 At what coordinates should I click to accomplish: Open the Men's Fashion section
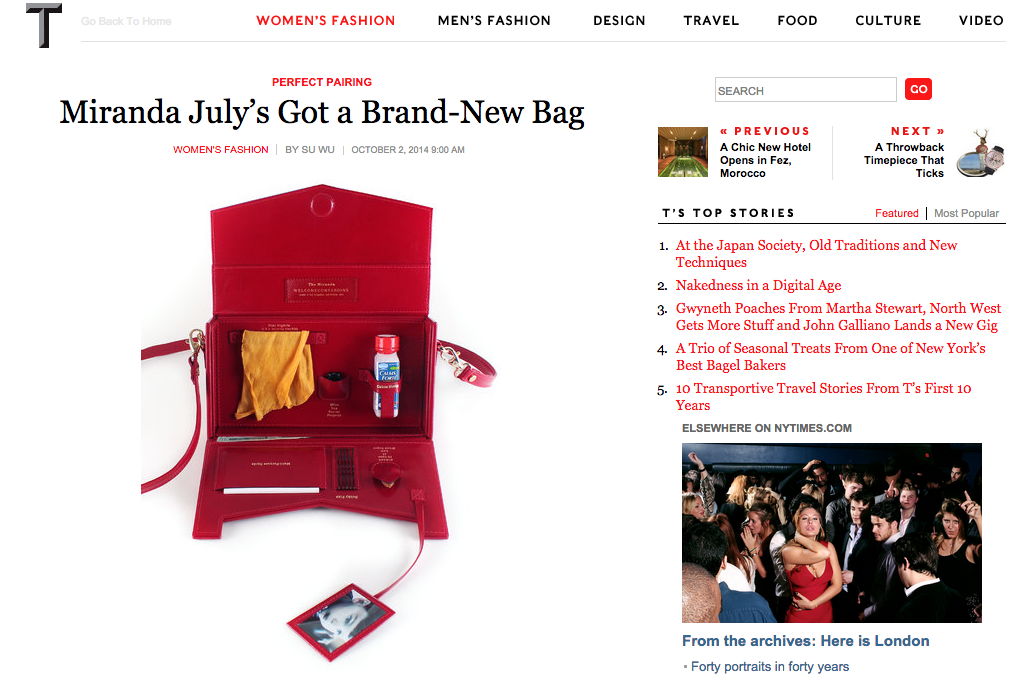pos(494,20)
